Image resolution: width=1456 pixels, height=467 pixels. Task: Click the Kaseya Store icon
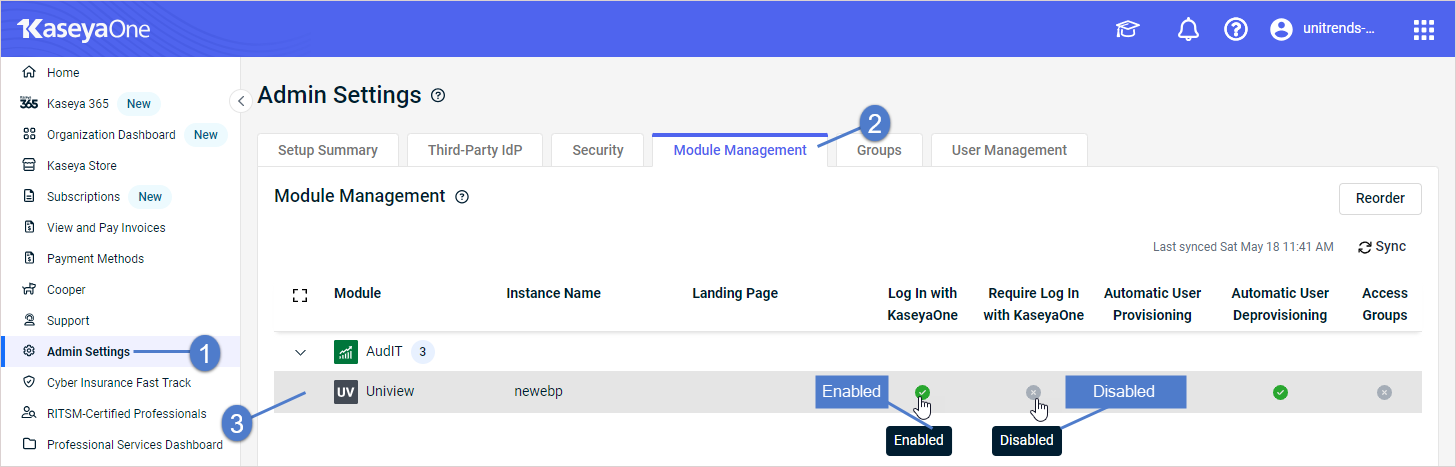click(29, 165)
